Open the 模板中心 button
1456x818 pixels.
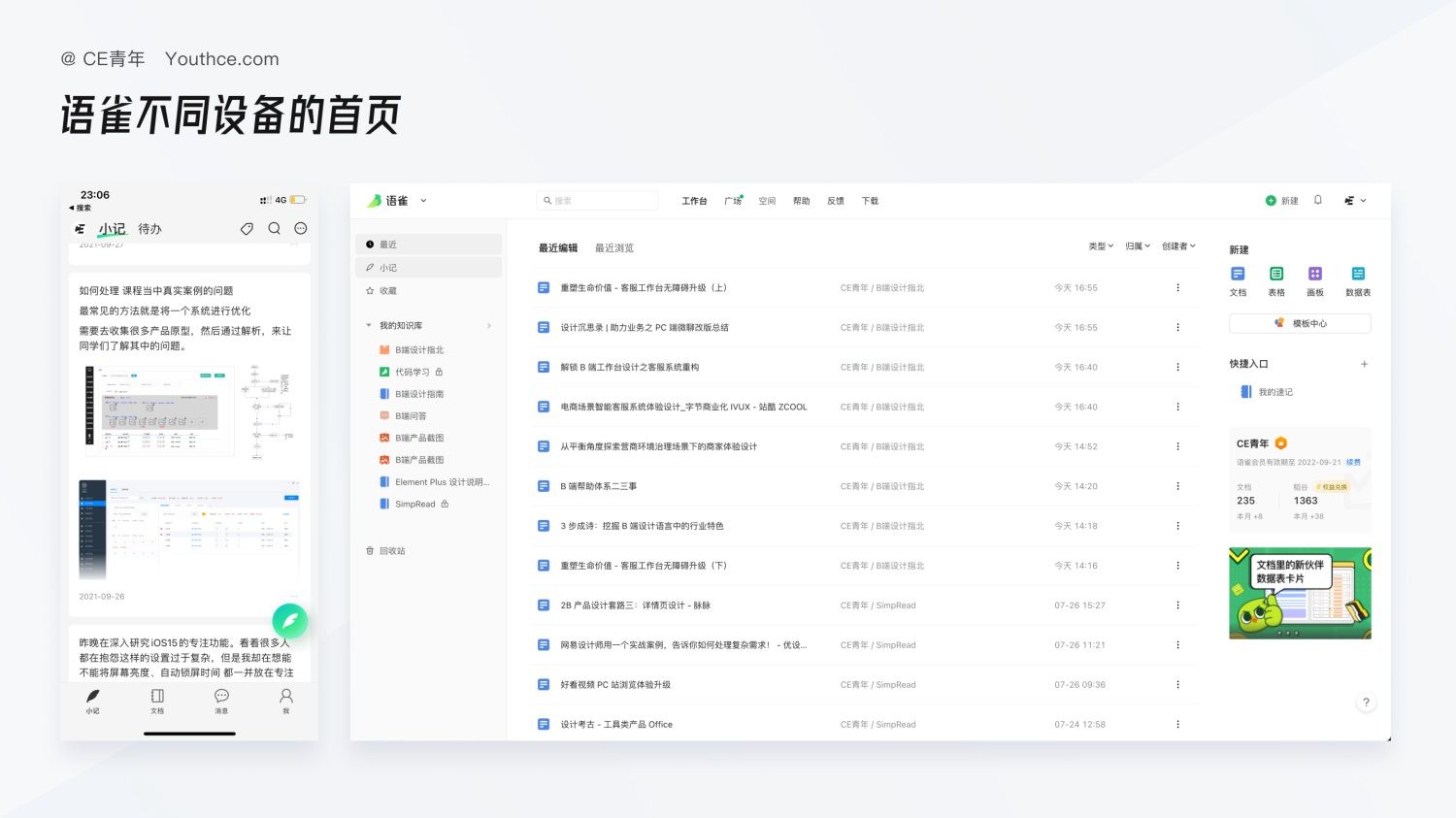[1300, 323]
